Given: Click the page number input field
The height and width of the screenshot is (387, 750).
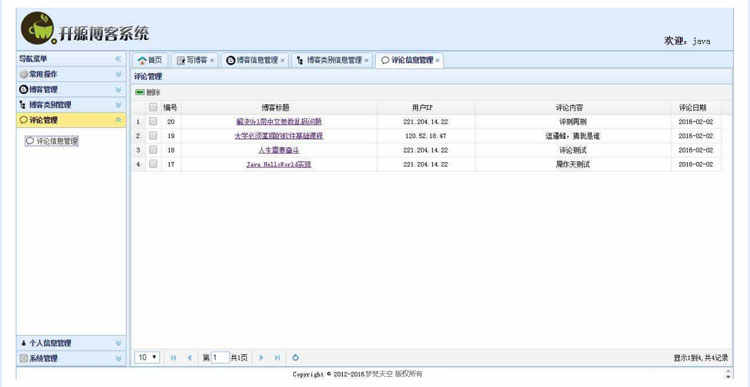Looking at the screenshot, I should pos(220,357).
